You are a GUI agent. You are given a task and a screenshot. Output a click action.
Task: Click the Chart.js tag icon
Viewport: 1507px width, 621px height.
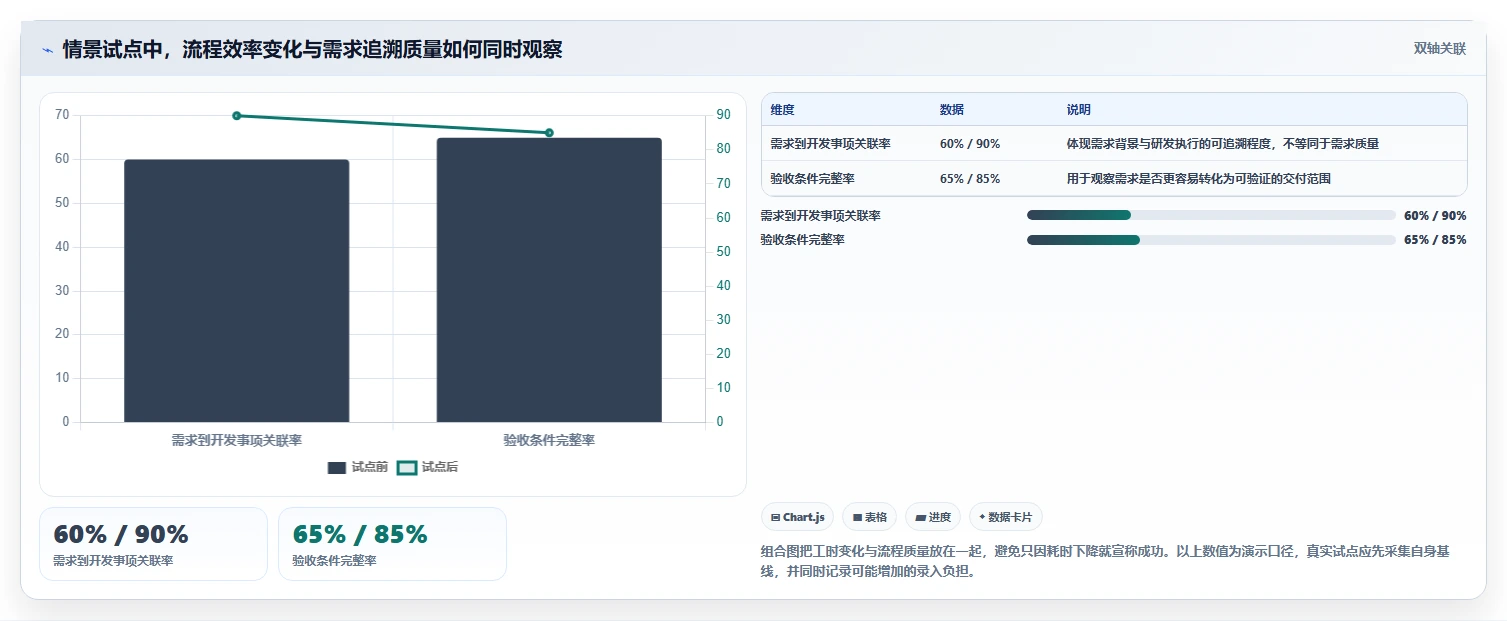click(x=775, y=517)
